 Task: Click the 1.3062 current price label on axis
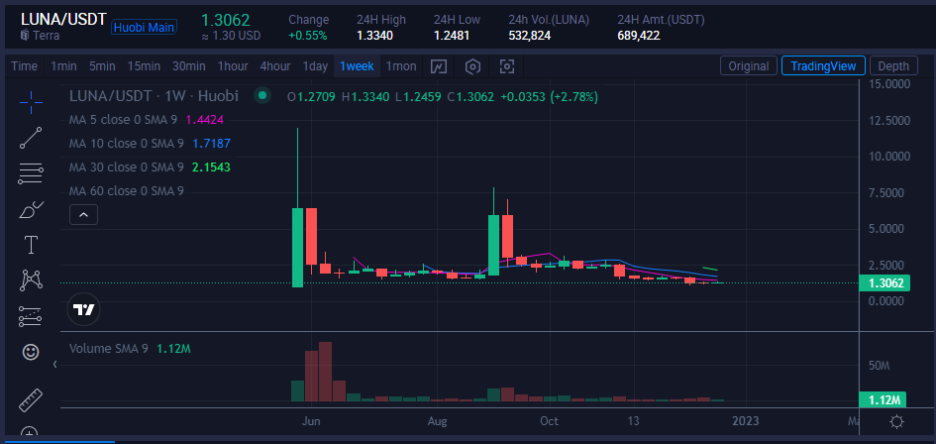(x=885, y=283)
